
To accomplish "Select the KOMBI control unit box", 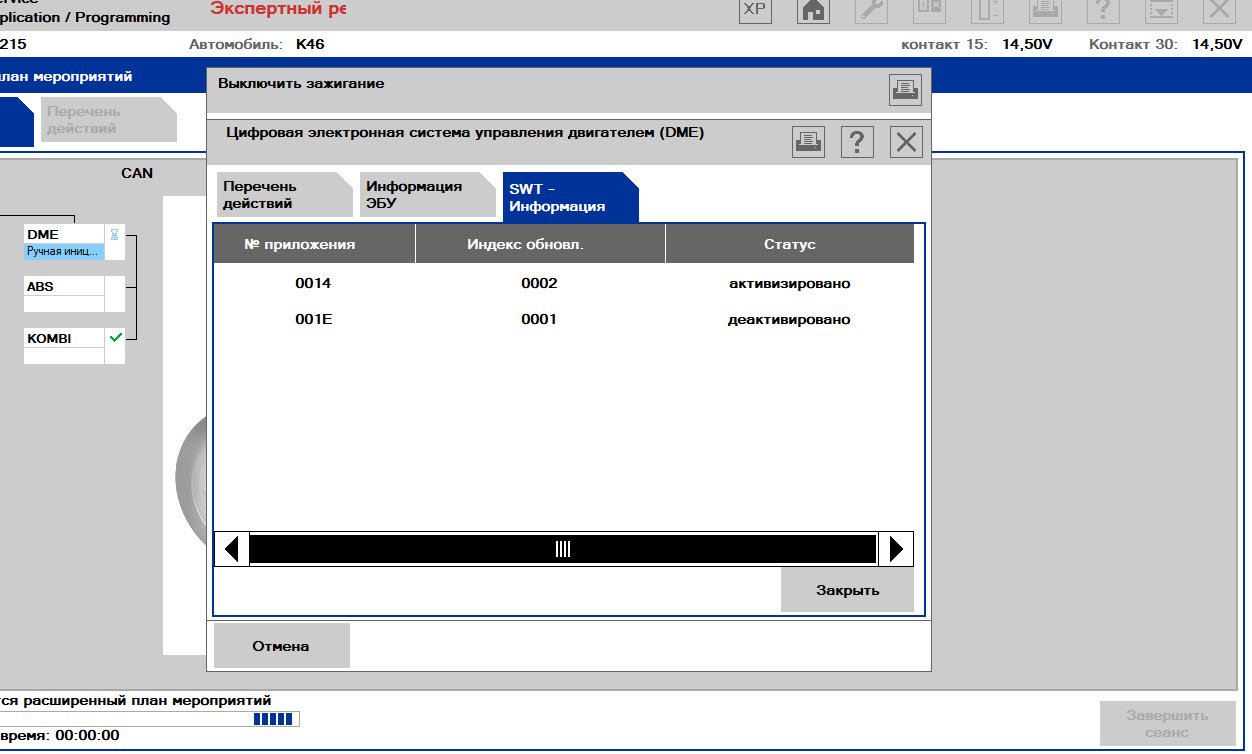I will (64, 338).
